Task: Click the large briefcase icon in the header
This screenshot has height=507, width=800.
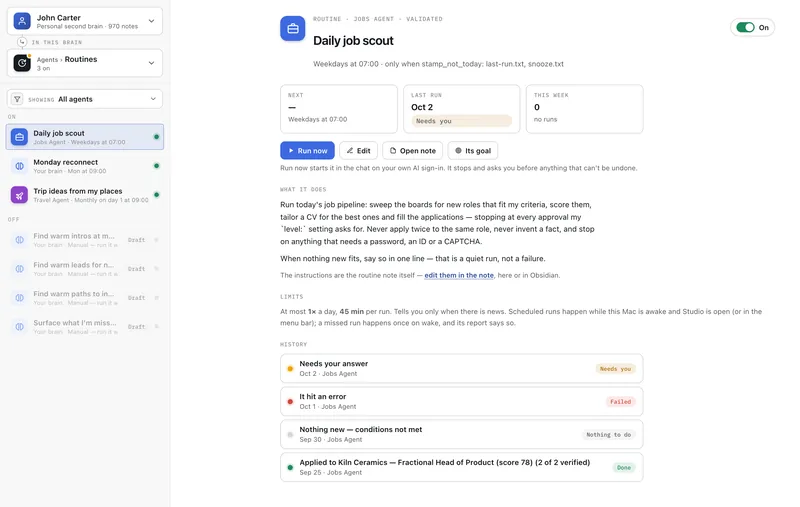Action: coord(292,29)
